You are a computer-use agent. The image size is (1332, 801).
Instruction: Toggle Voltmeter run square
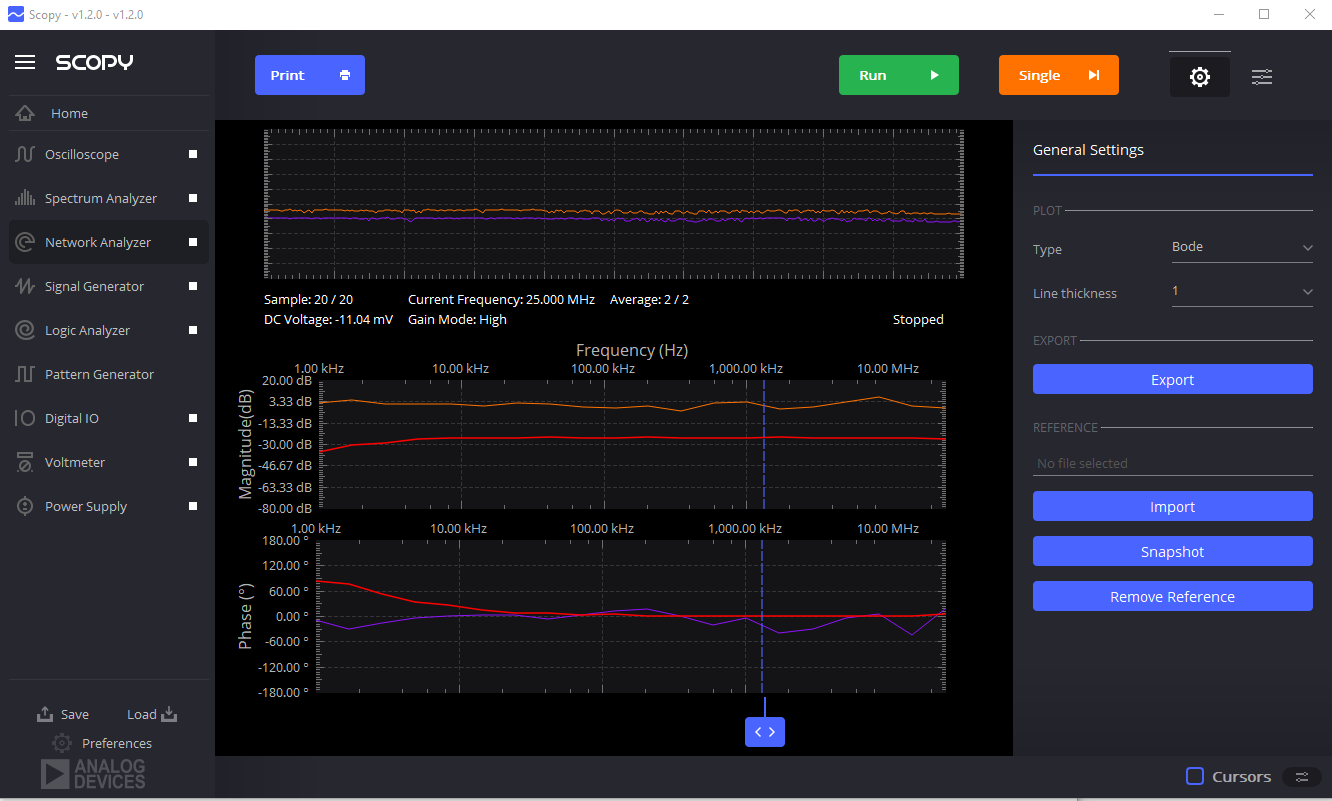click(193, 462)
